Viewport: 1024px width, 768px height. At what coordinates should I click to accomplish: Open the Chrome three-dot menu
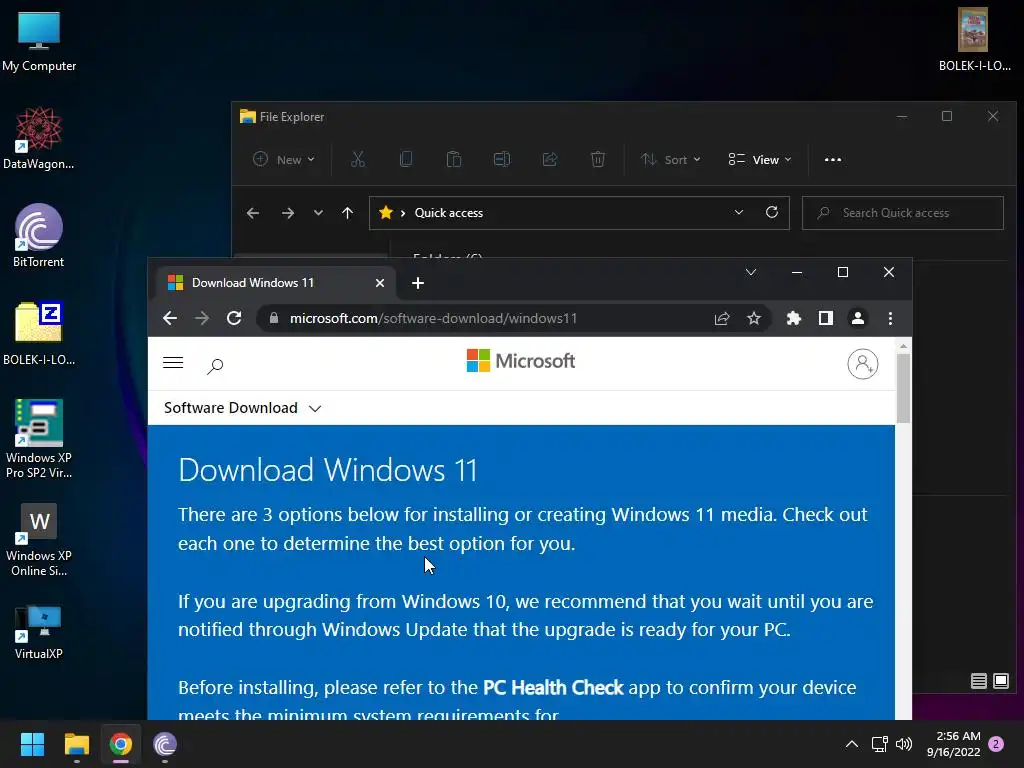(890, 318)
